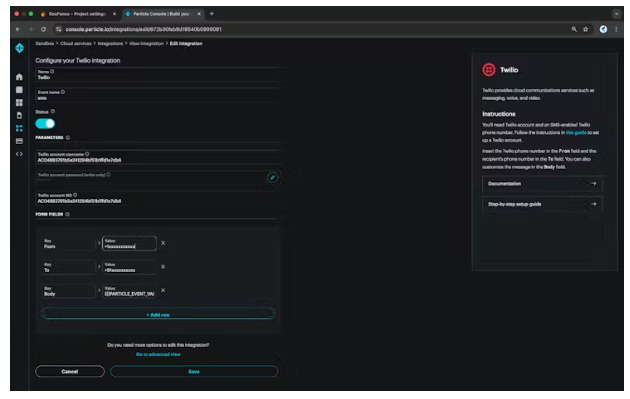
Task: Toggle the integration Status switch
Action: 45,124
